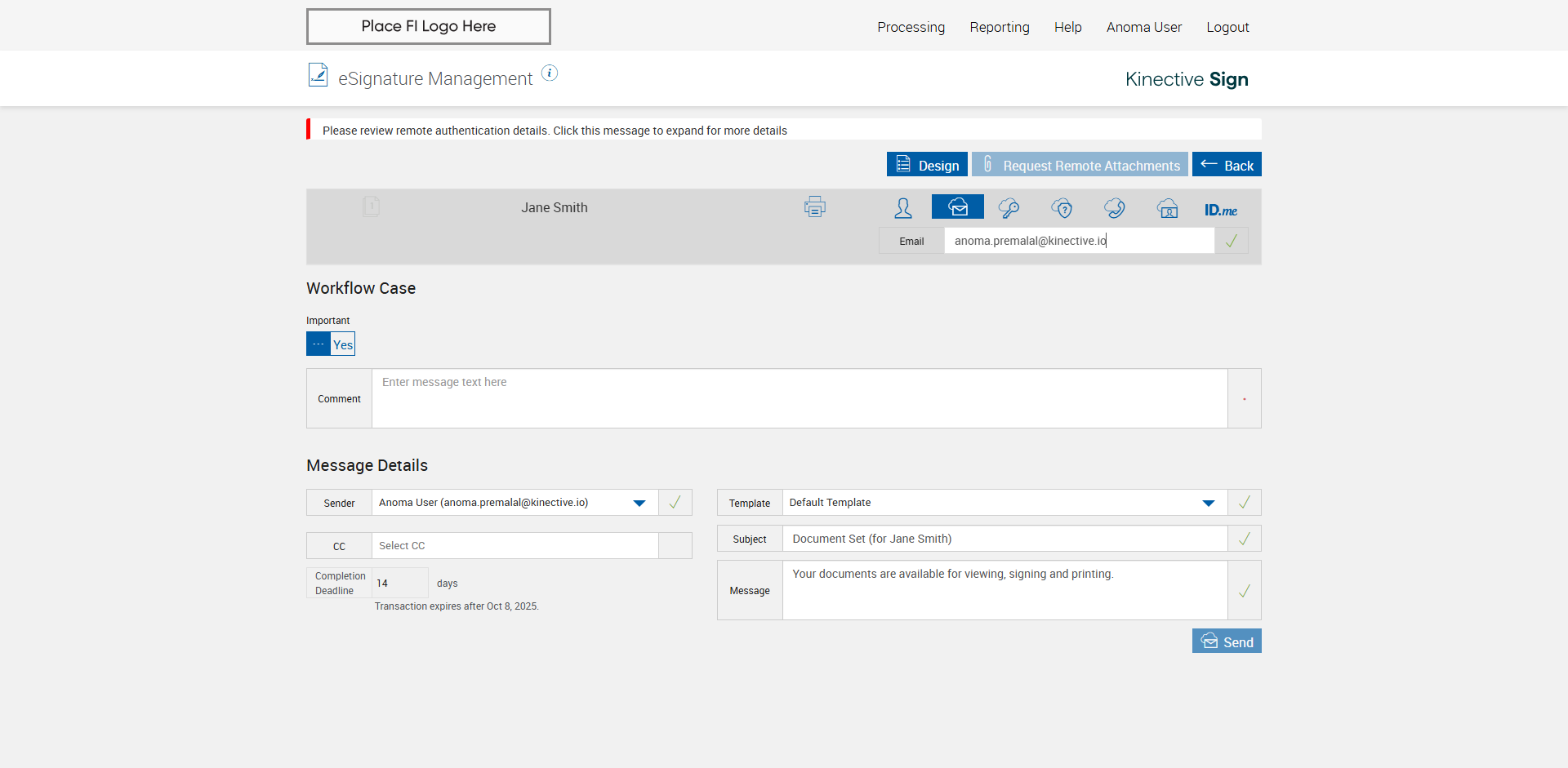The image size is (1568, 768).
Task: Click the empty box beside the CC field
Action: (675, 546)
